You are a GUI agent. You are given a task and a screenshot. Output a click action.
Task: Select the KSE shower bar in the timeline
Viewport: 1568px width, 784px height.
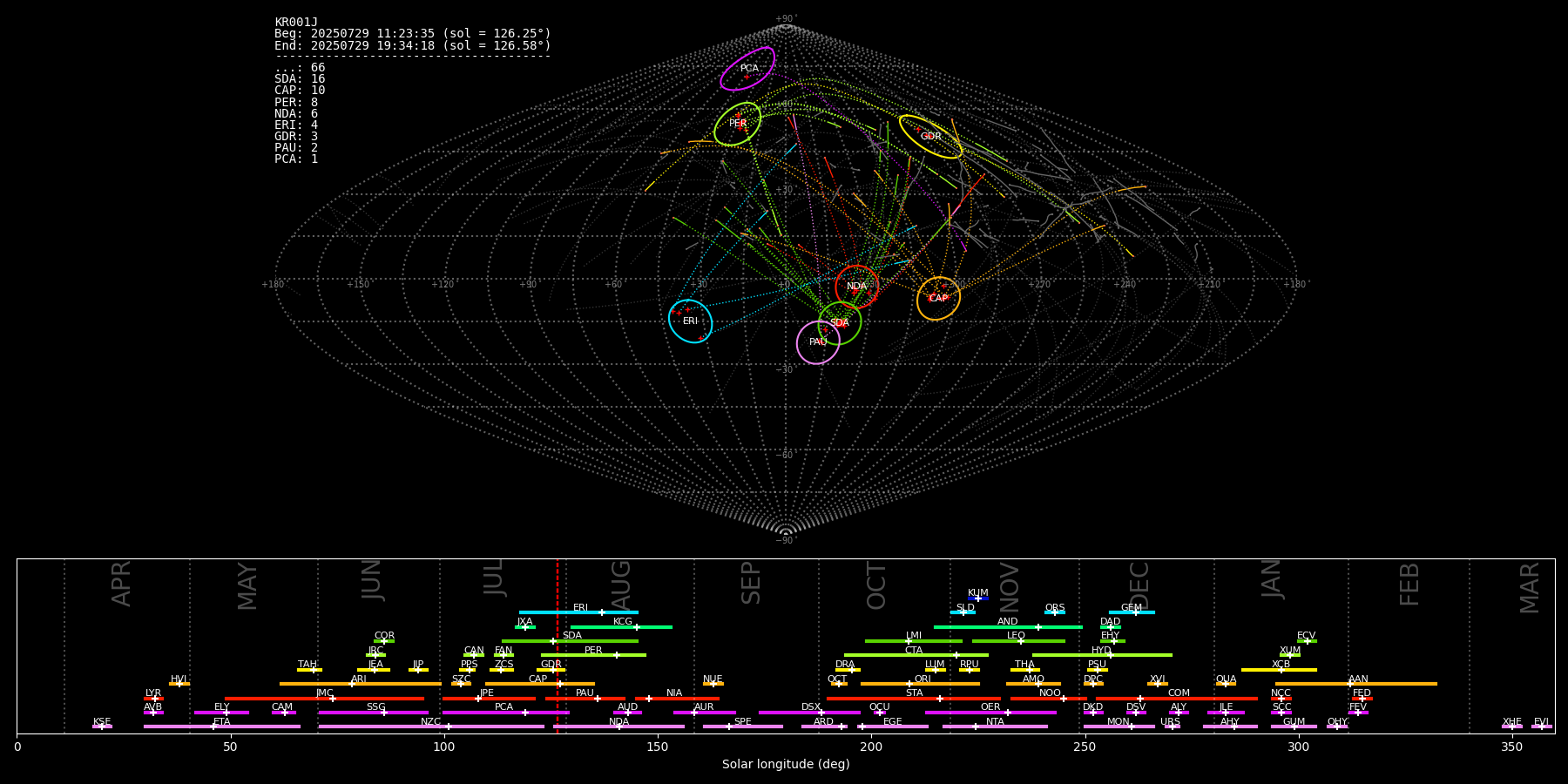click(102, 727)
